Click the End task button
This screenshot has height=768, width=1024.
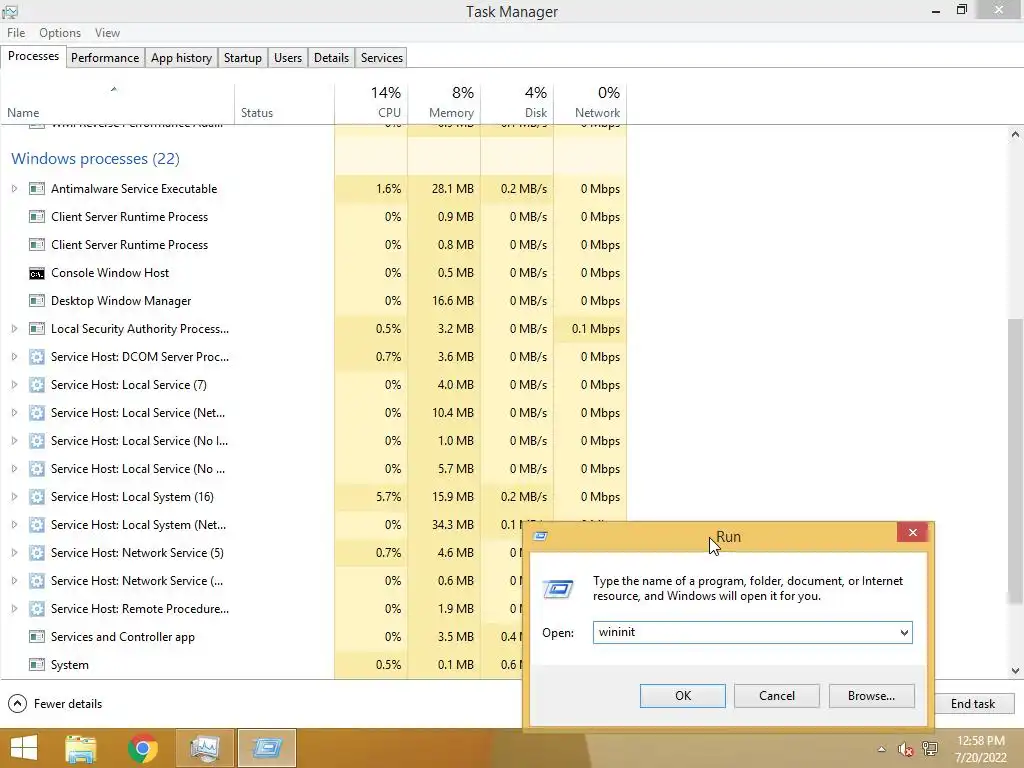coord(972,703)
